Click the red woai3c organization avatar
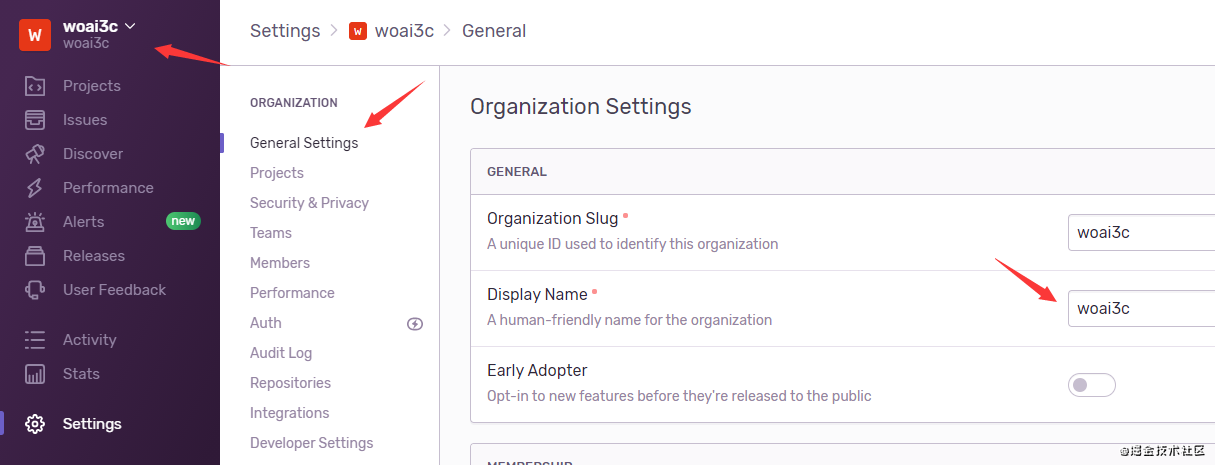This screenshot has height=465, width=1215. coord(35,34)
